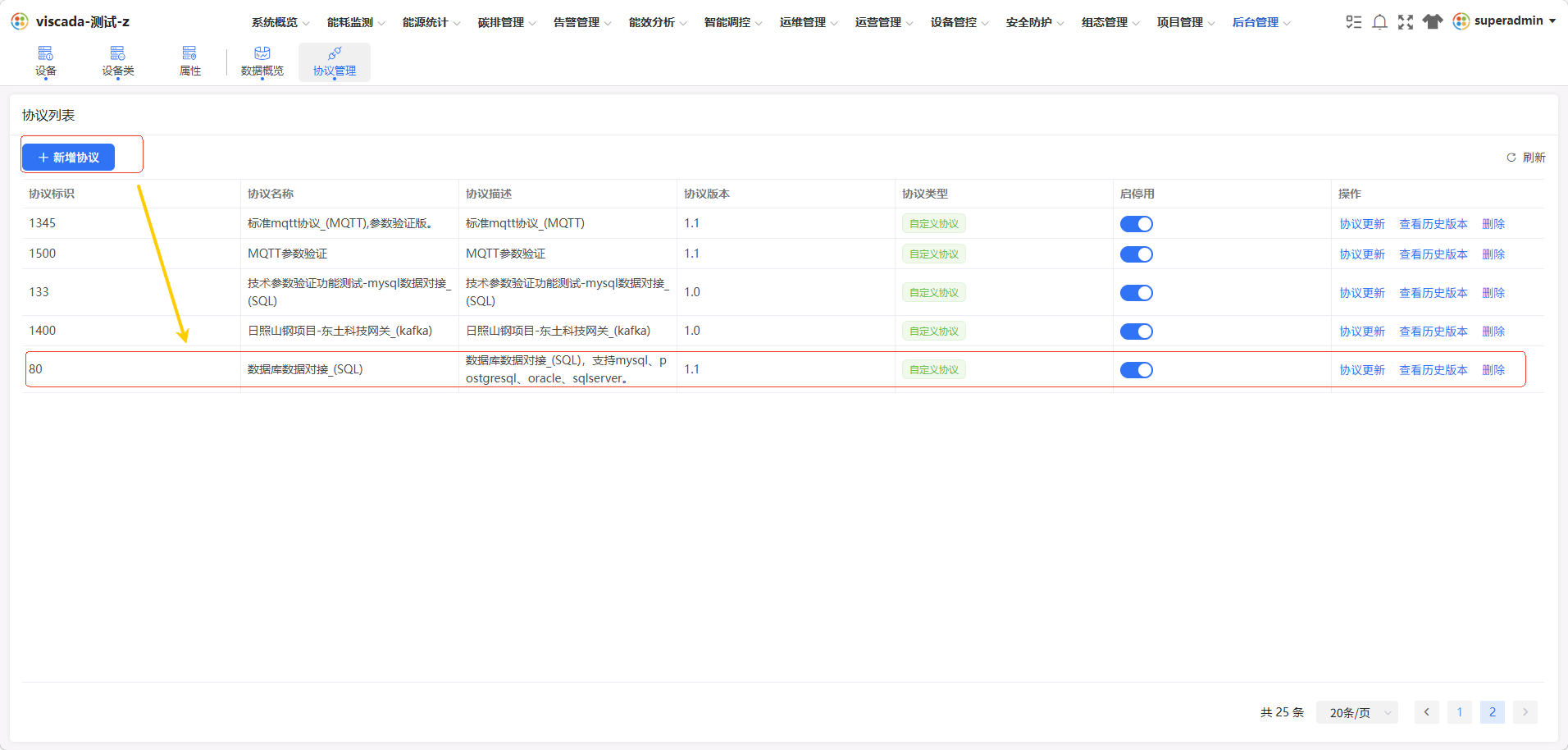Open the 后台管理 menu
The height and width of the screenshot is (750, 1568).
pyautogui.click(x=1261, y=22)
